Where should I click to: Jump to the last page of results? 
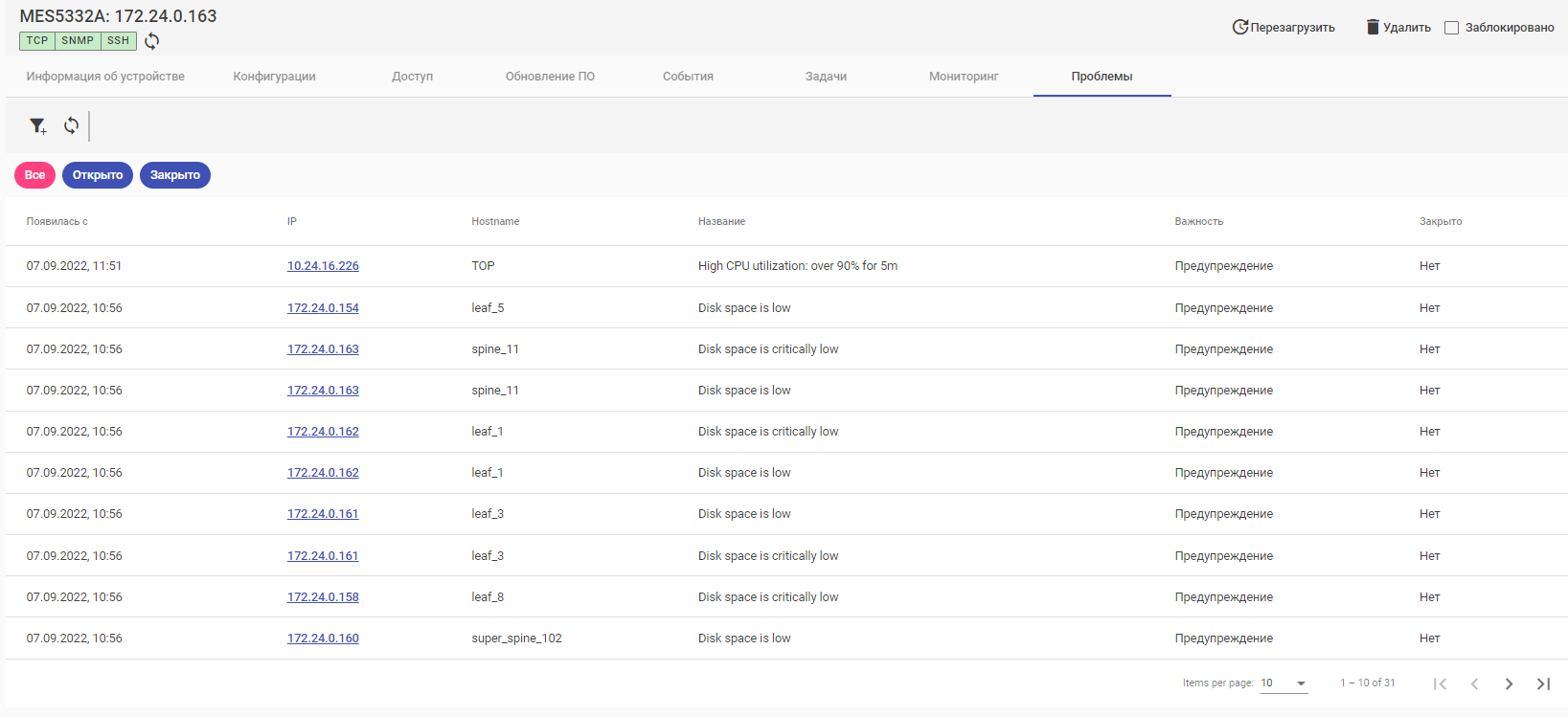coord(1543,683)
